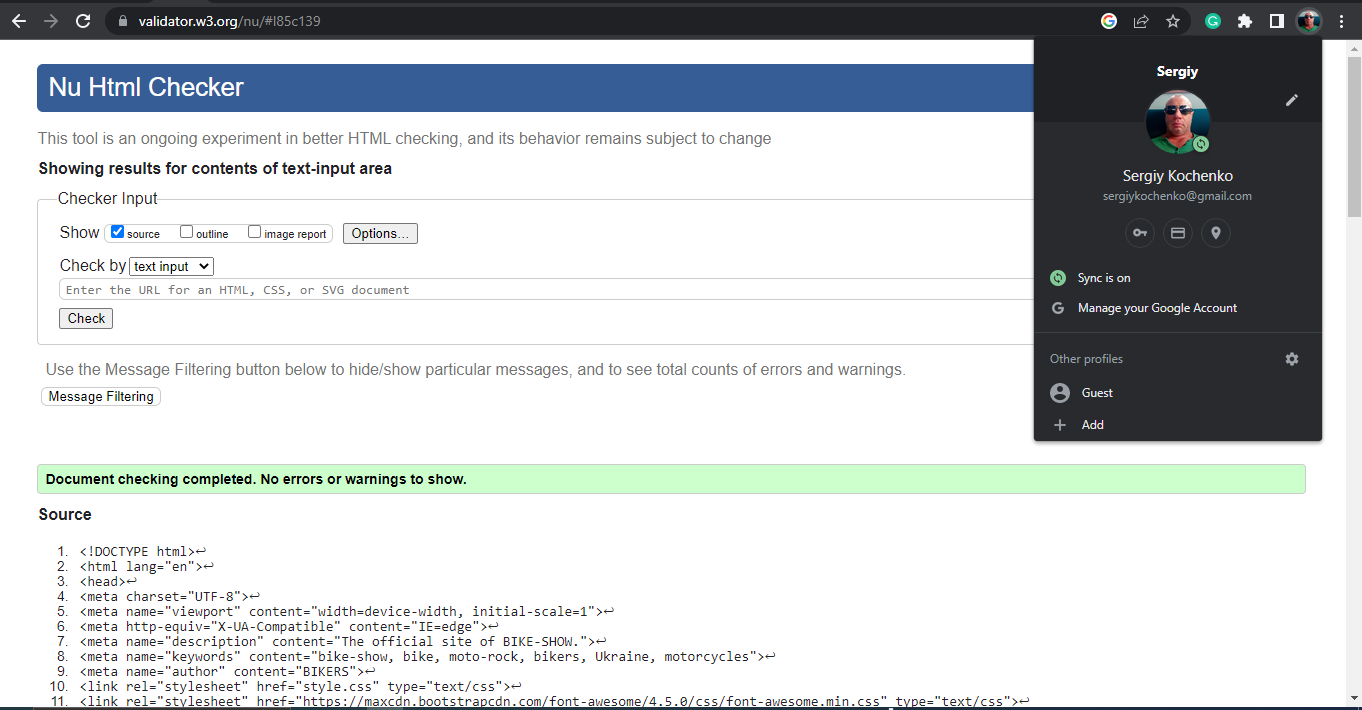Manage profiles with the gear icon

coord(1292,359)
